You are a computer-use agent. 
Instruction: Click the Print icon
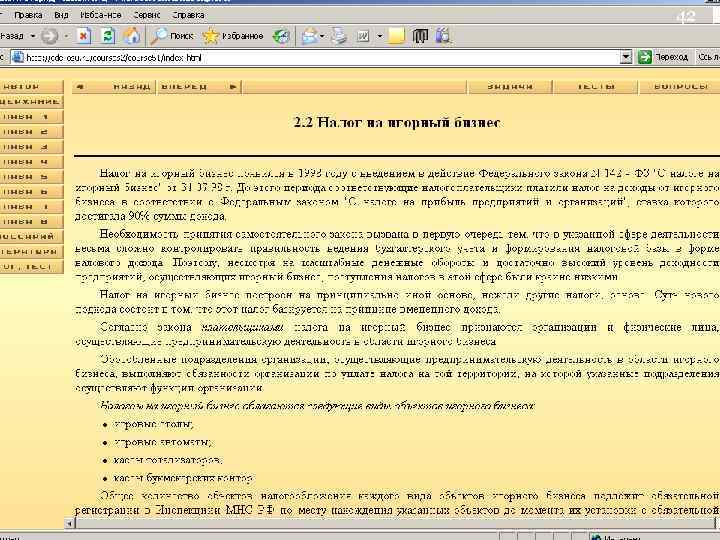[x=339, y=36]
